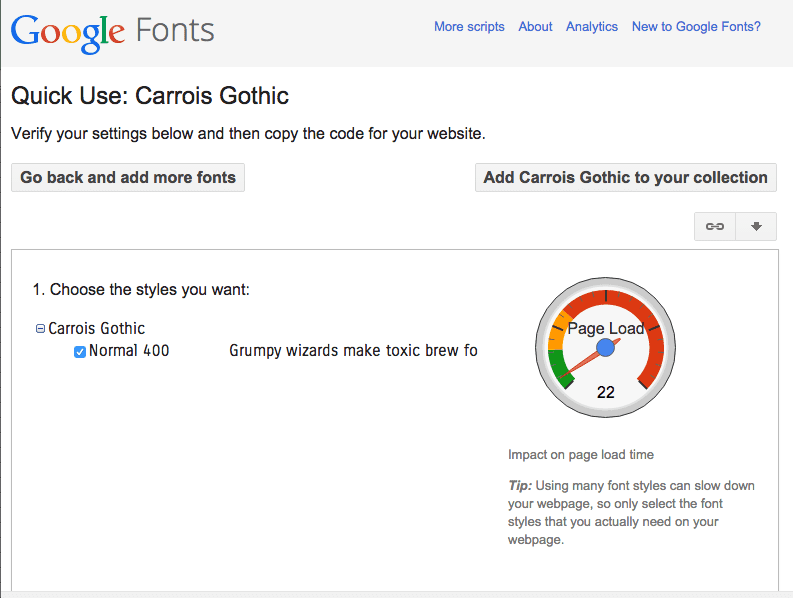
Task: Click the Grumpy wizards preview text
Action: click(x=353, y=351)
